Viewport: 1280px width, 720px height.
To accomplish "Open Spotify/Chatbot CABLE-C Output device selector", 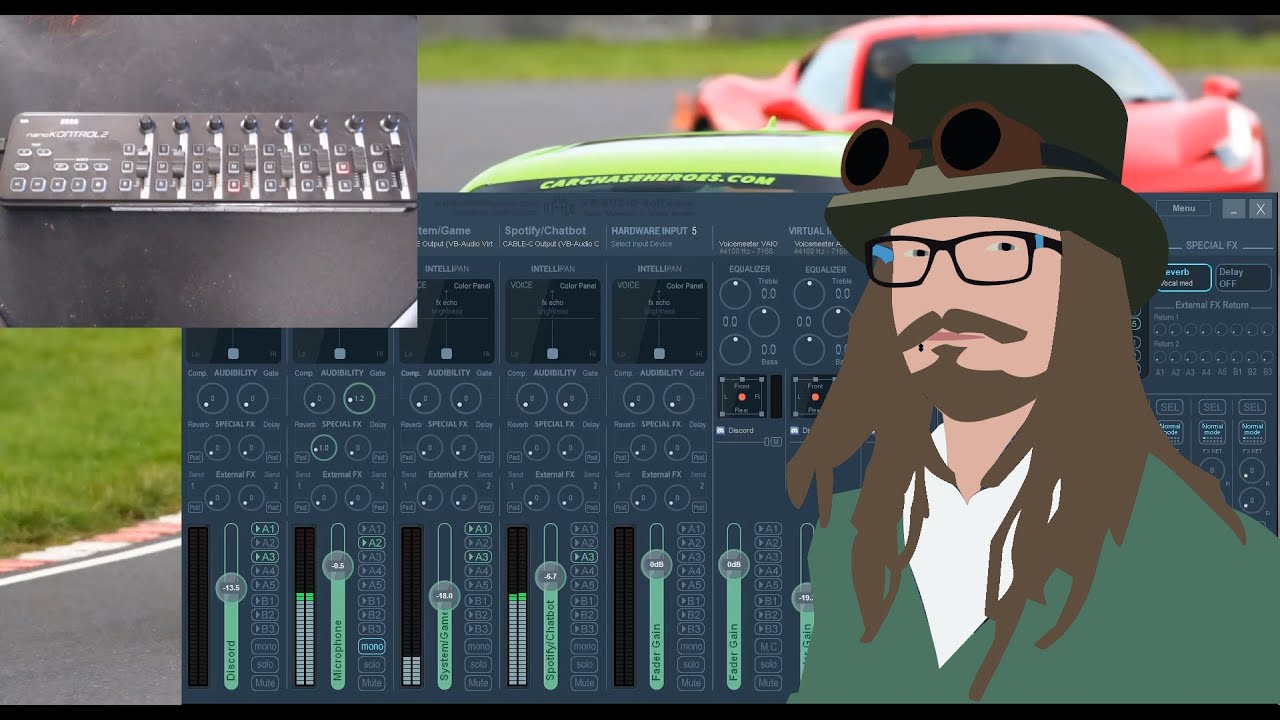I will click(x=551, y=244).
